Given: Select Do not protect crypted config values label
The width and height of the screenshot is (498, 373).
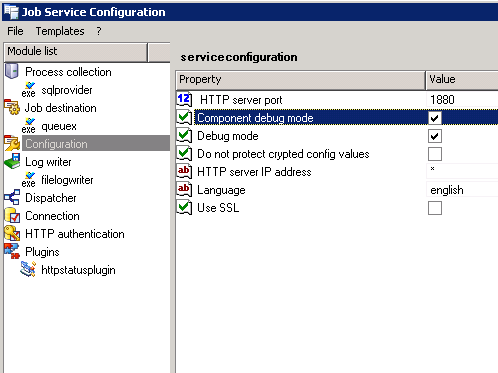Looking at the screenshot, I should [x=283, y=154].
